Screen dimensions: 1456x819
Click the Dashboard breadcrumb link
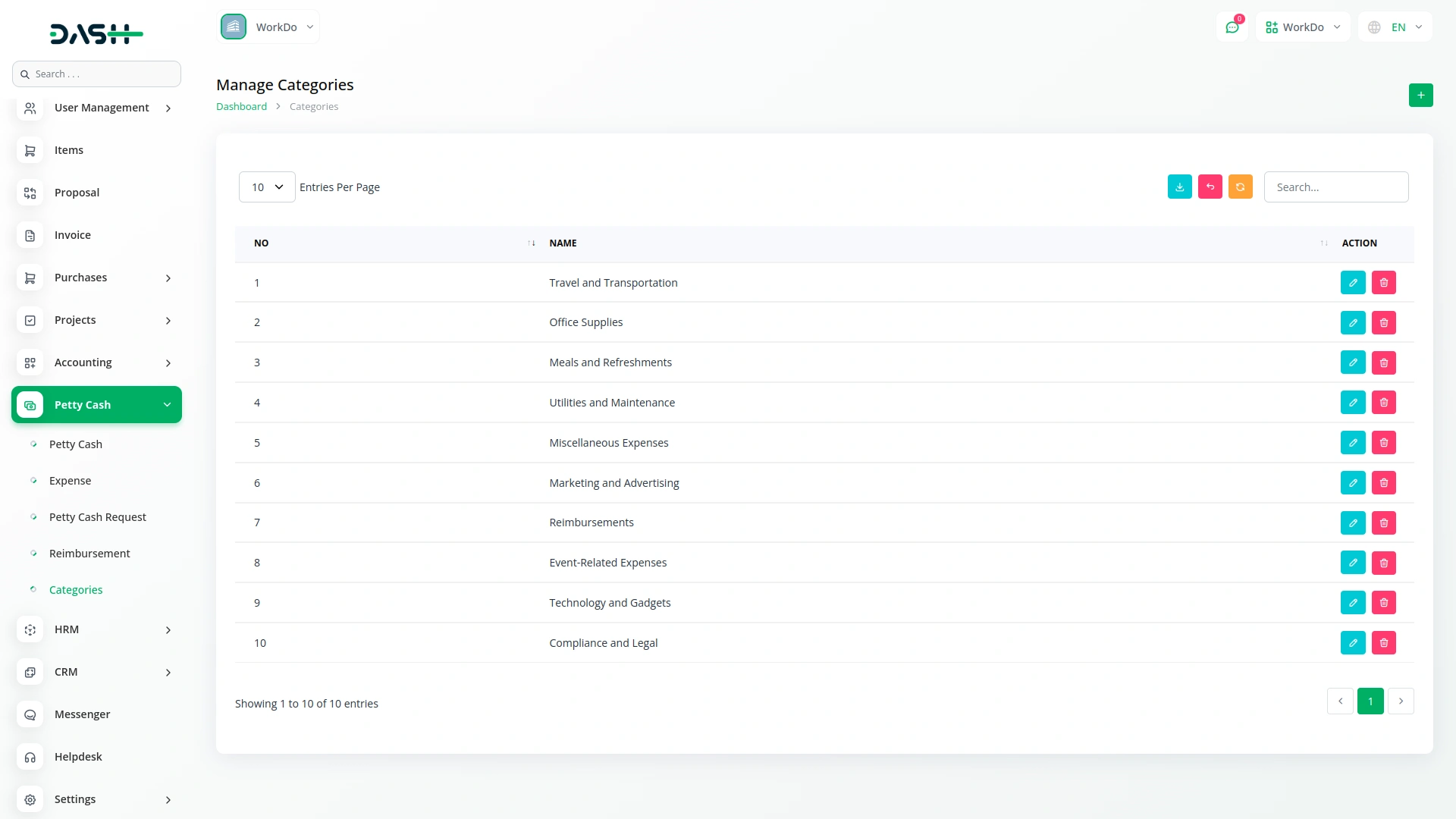(x=241, y=106)
